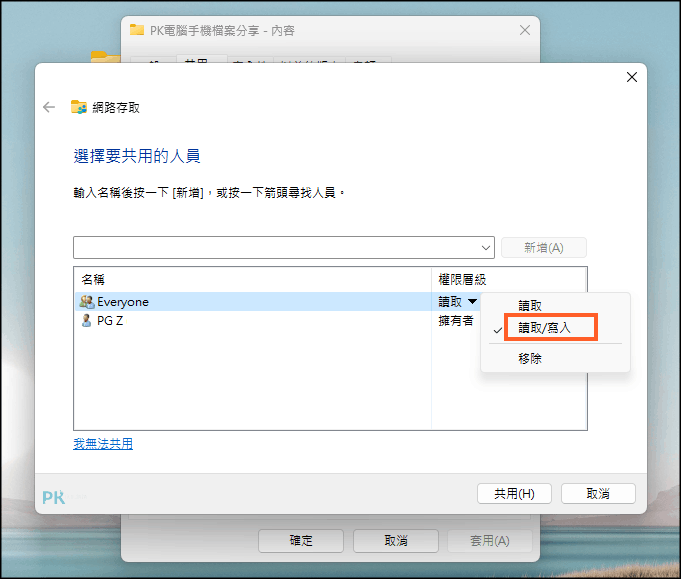The image size is (681, 579).
Task: Click 套用(A) in the 內容 window
Action: pos(489,541)
